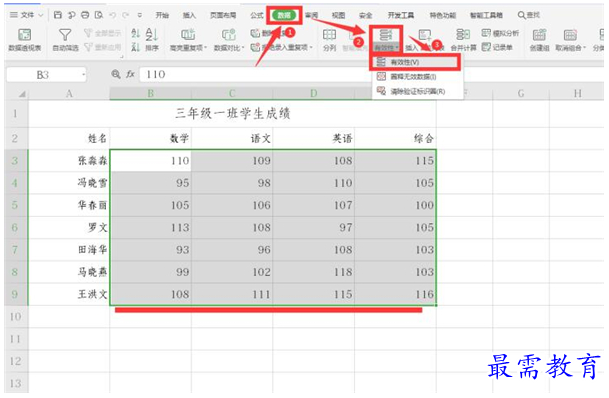Click the name cell 张淼淼
This screenshot has width=609, height=398.
69,161
